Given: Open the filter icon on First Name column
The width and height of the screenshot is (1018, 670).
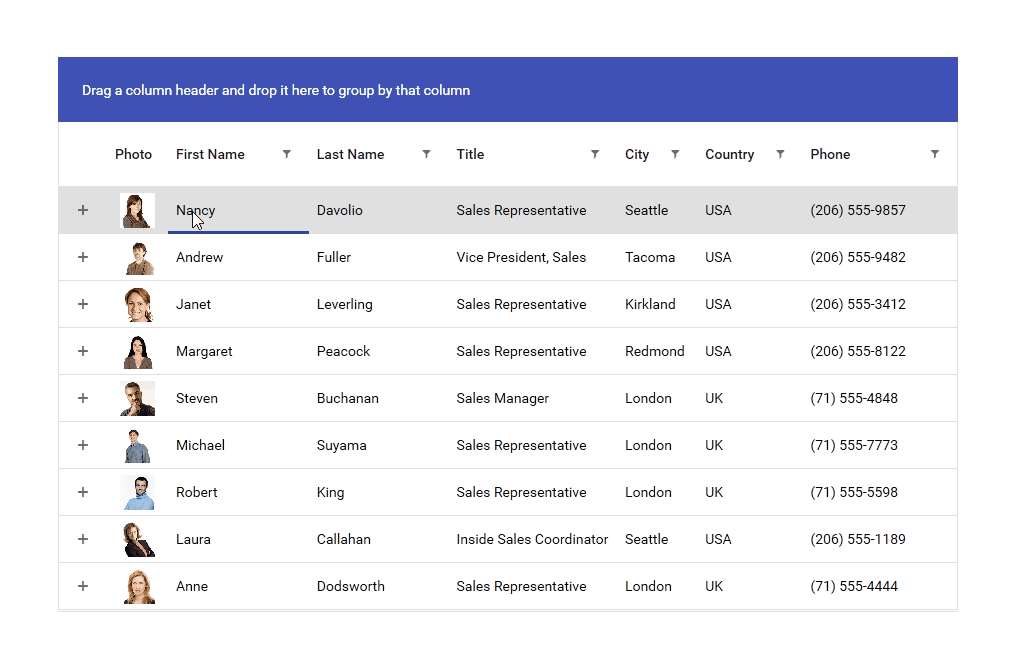Looking at the screenshot, I should [x=287, y=153].
